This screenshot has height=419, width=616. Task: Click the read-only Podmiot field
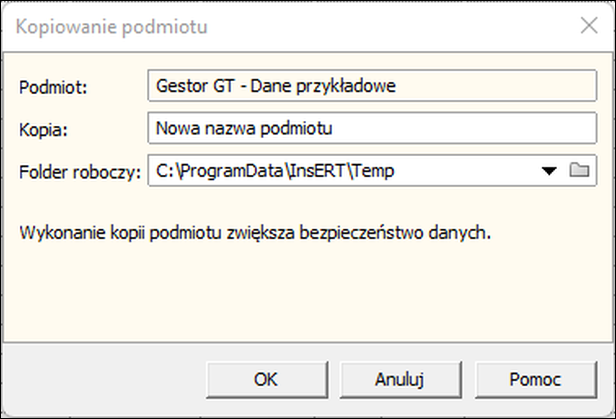click(x=372, y=86)
